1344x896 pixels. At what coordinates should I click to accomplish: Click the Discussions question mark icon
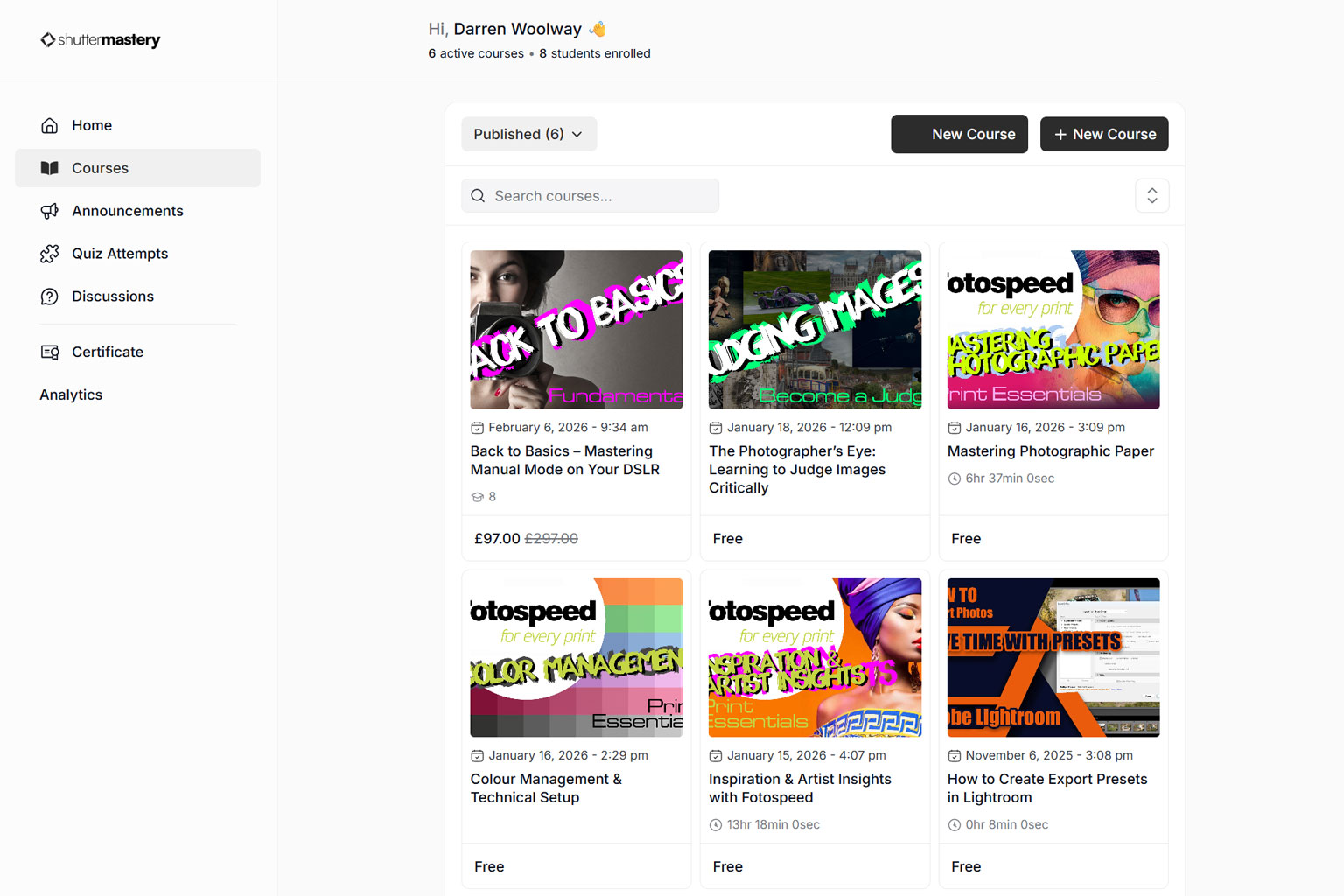pyautogui.click(x=50, y=297)
